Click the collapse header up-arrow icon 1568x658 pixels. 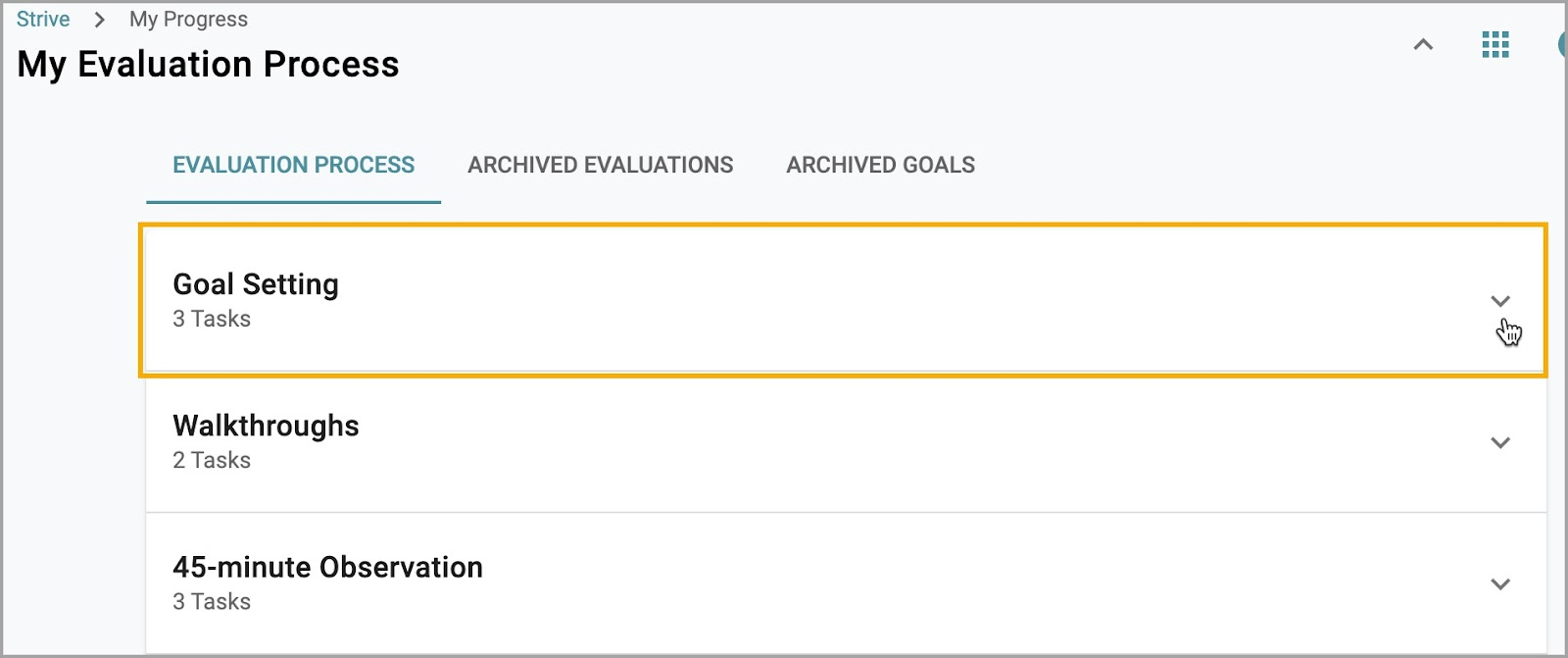coord(1423,44)
